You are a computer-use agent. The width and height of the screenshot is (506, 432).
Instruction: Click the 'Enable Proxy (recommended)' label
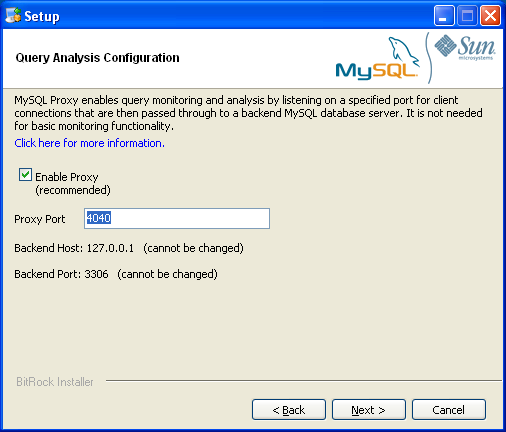coord(73,183)
